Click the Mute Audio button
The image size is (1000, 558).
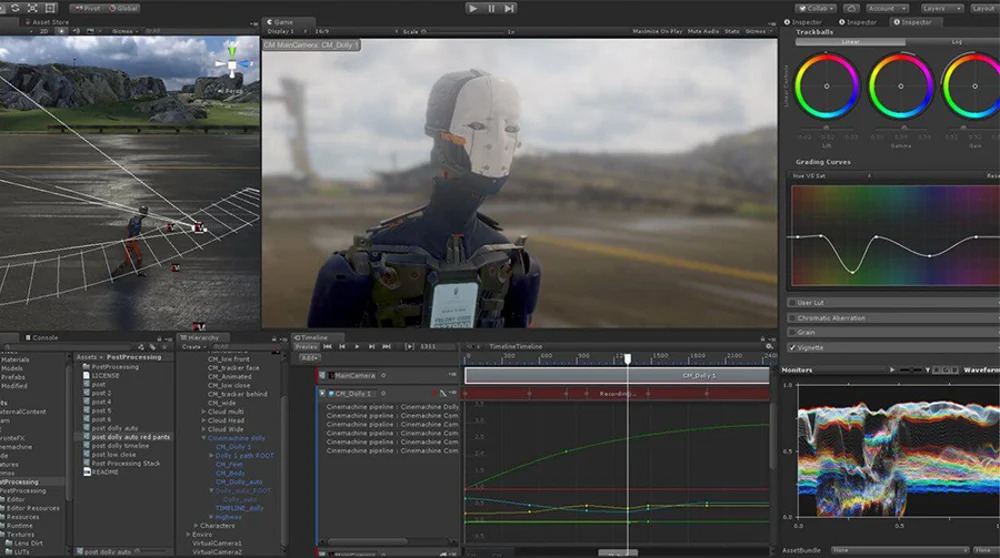(704, 31)
